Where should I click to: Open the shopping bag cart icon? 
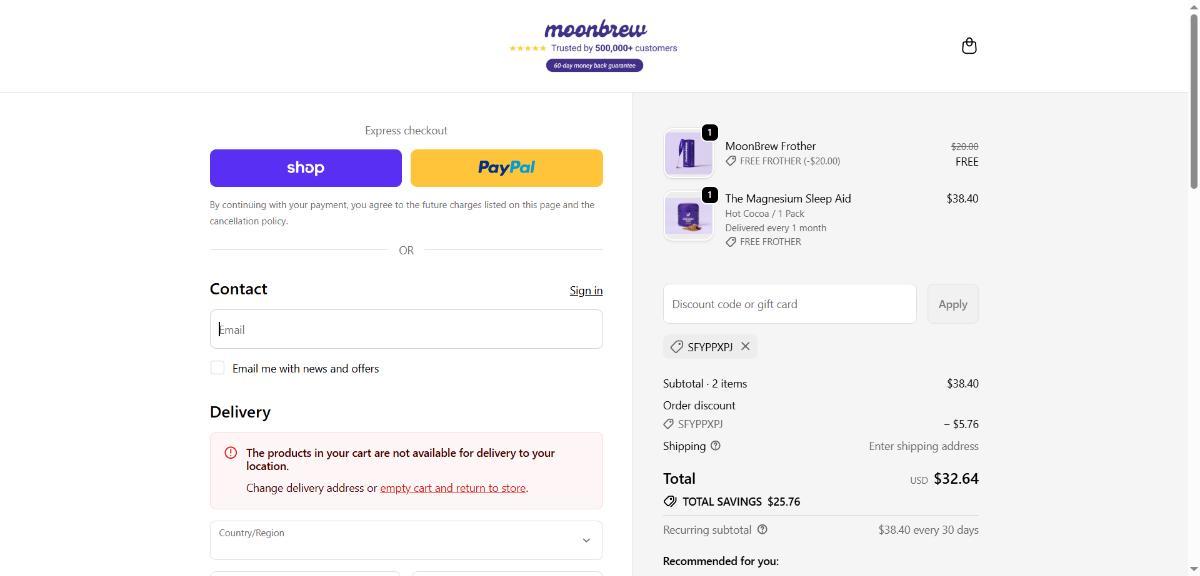[968, 46]
